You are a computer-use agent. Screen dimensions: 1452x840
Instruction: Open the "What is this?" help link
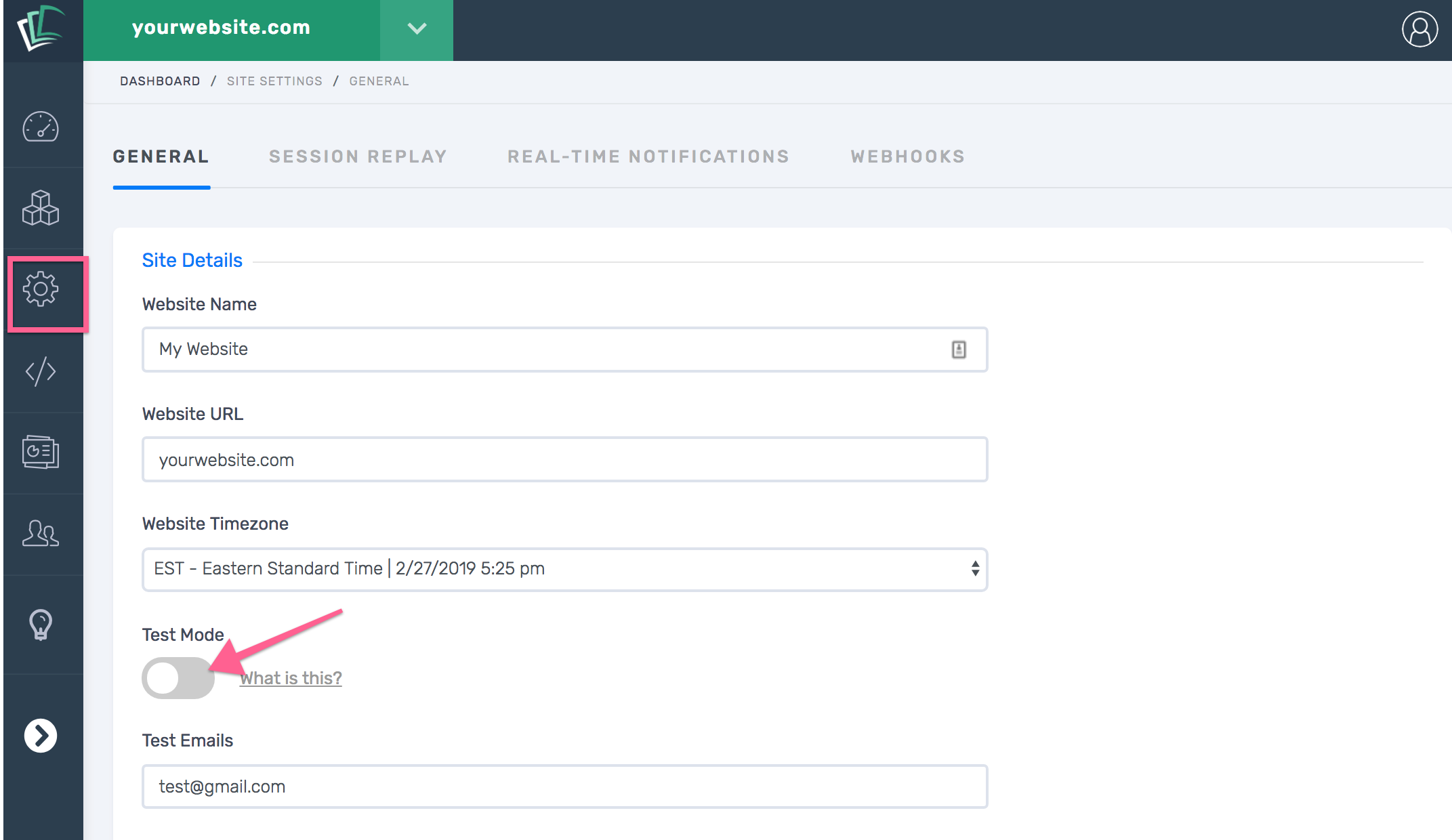tap(291, 678)
